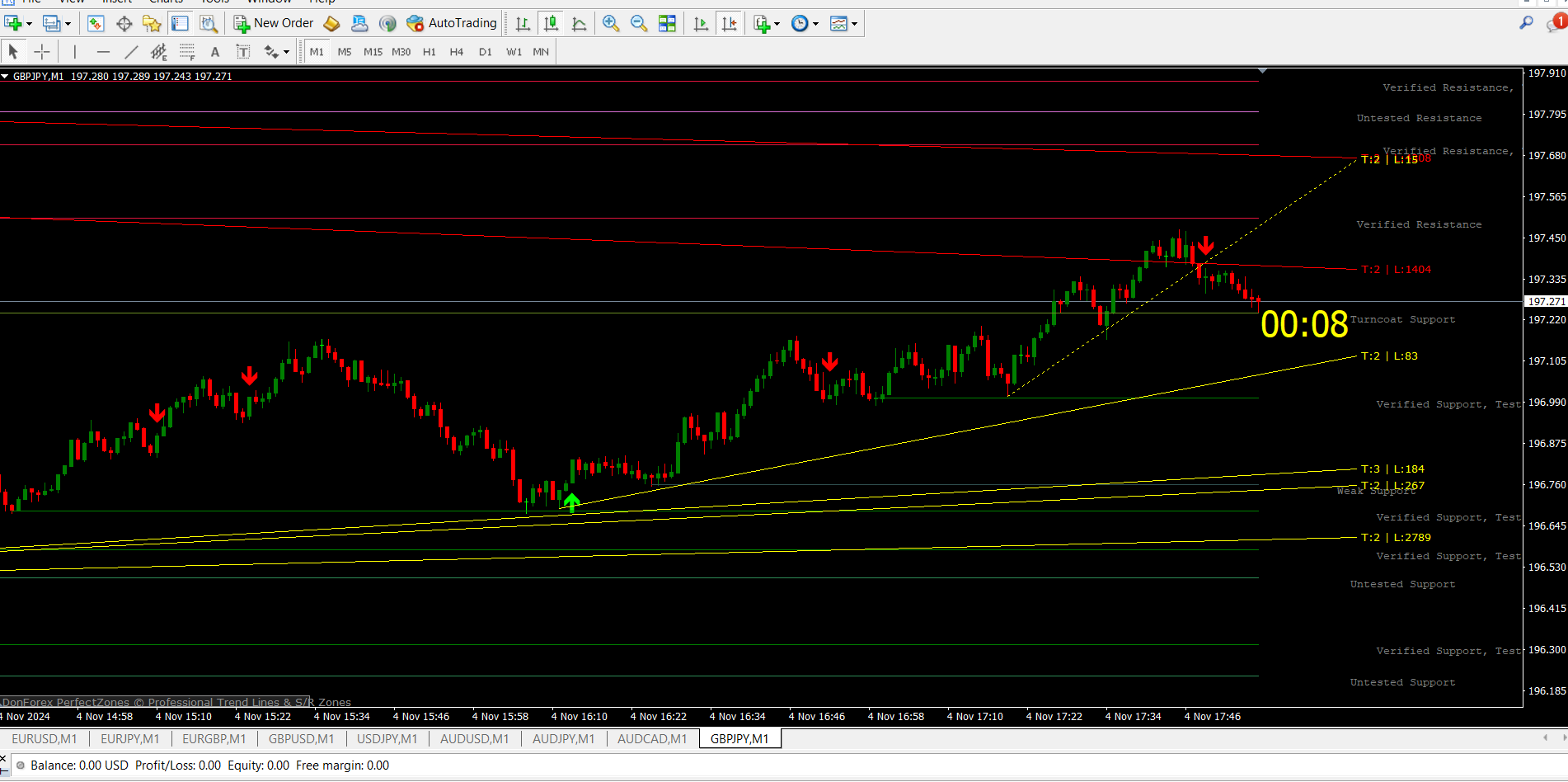This screenshot has height=782, width=1568.
Task: Open the notifications chat icon
Action: [1556, 23]
